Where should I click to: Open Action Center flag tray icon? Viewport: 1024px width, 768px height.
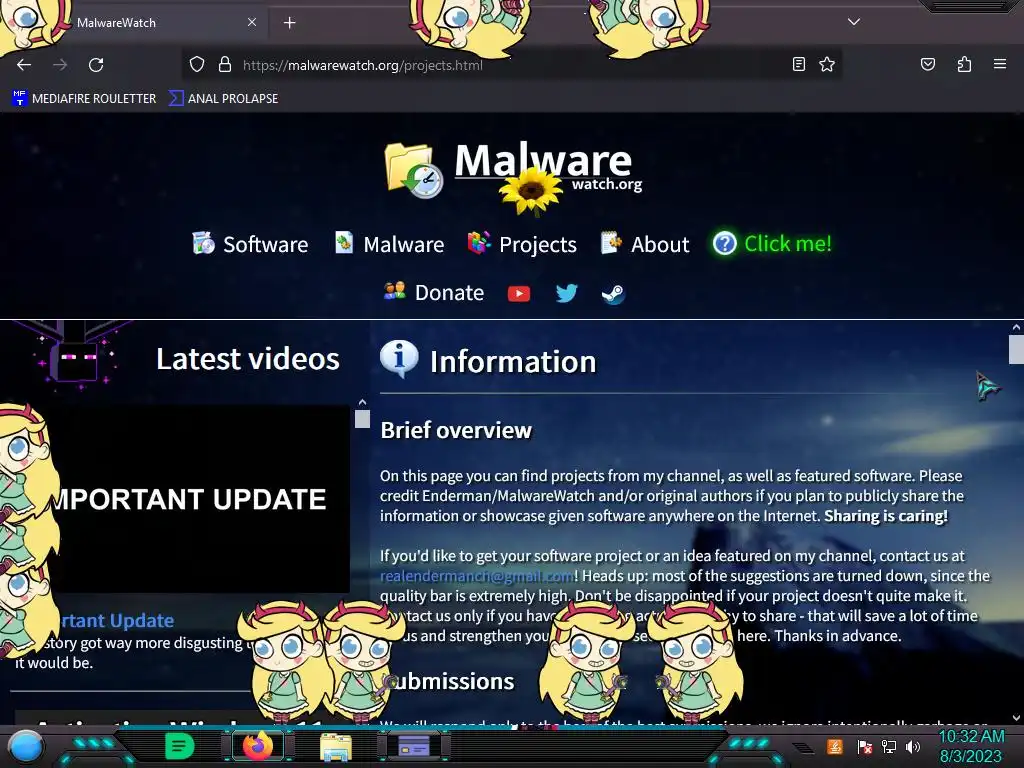click(865, 746)
